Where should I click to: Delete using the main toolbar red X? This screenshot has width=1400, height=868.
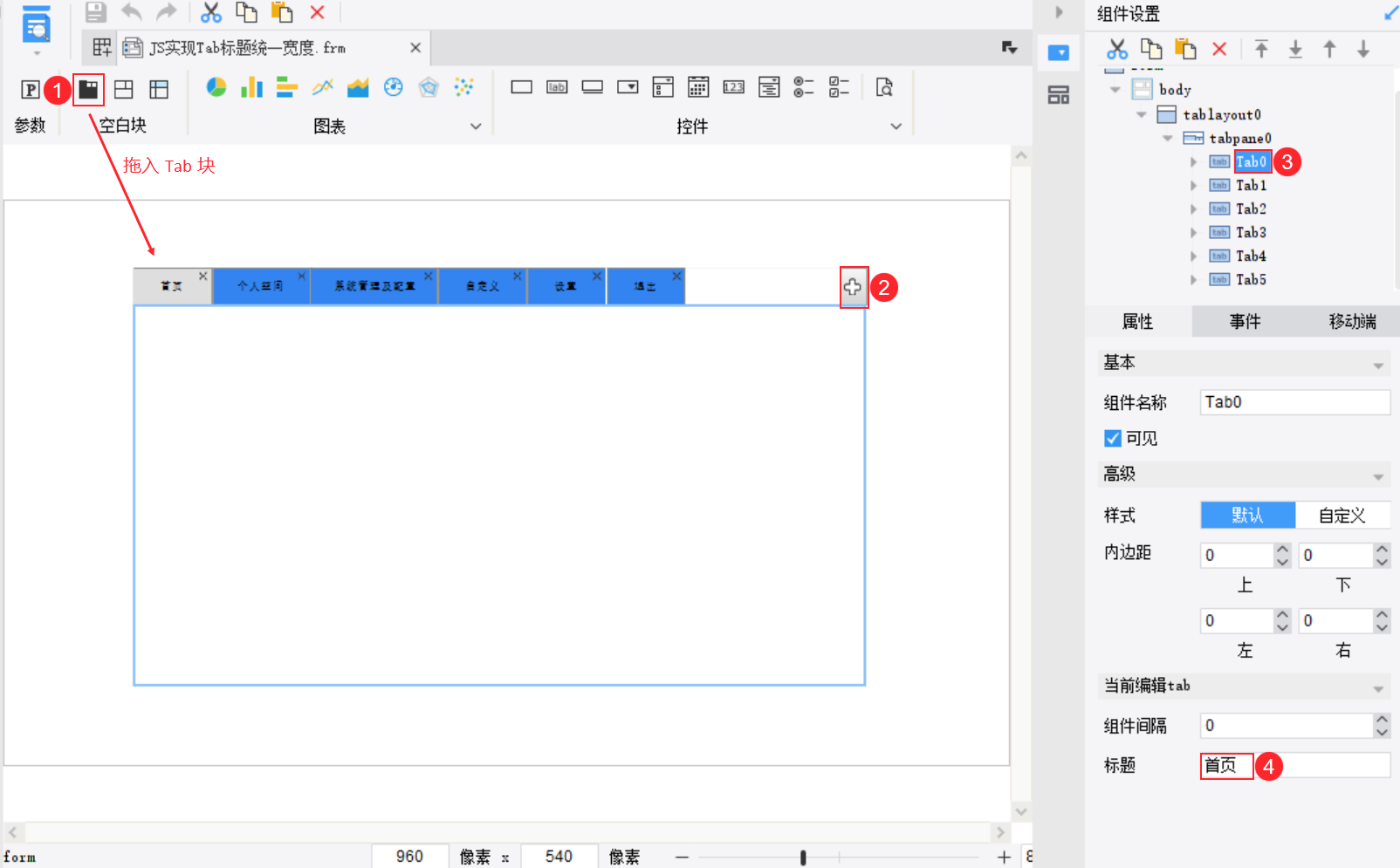[x=318, y=12]
